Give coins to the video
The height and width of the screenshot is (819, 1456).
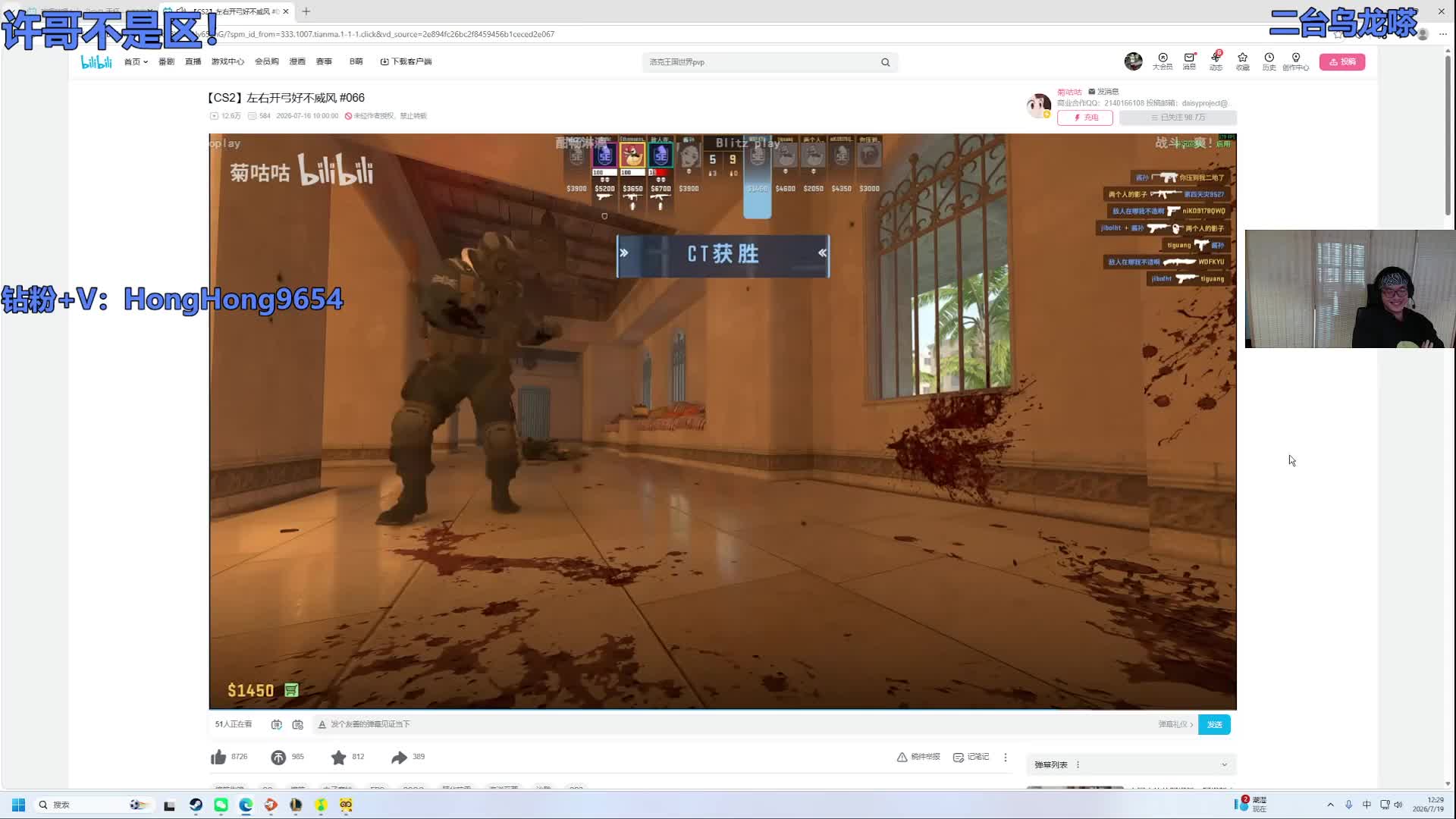pyautogui.click(x=278, y=757)
